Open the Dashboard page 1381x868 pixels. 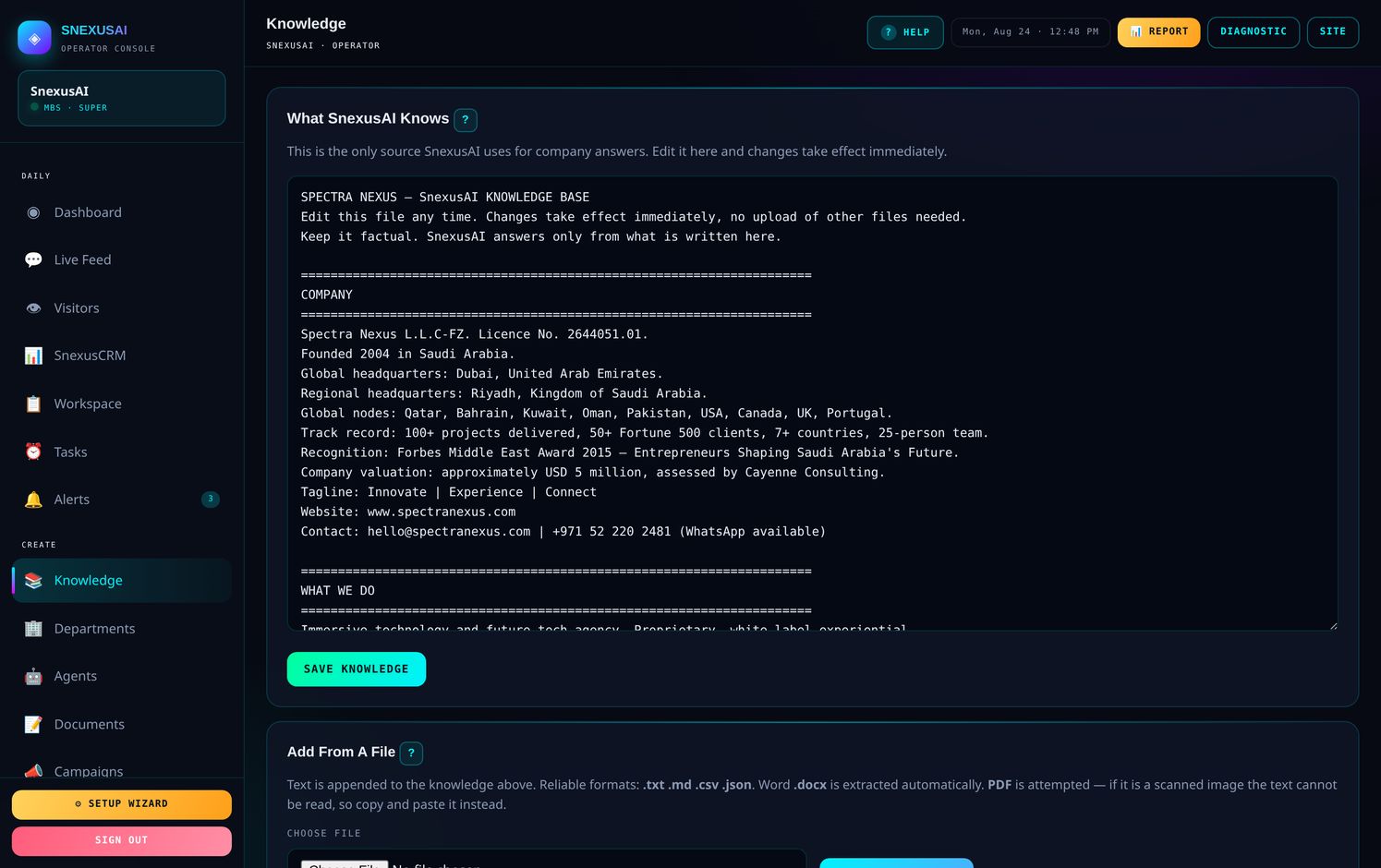point(122,212)
